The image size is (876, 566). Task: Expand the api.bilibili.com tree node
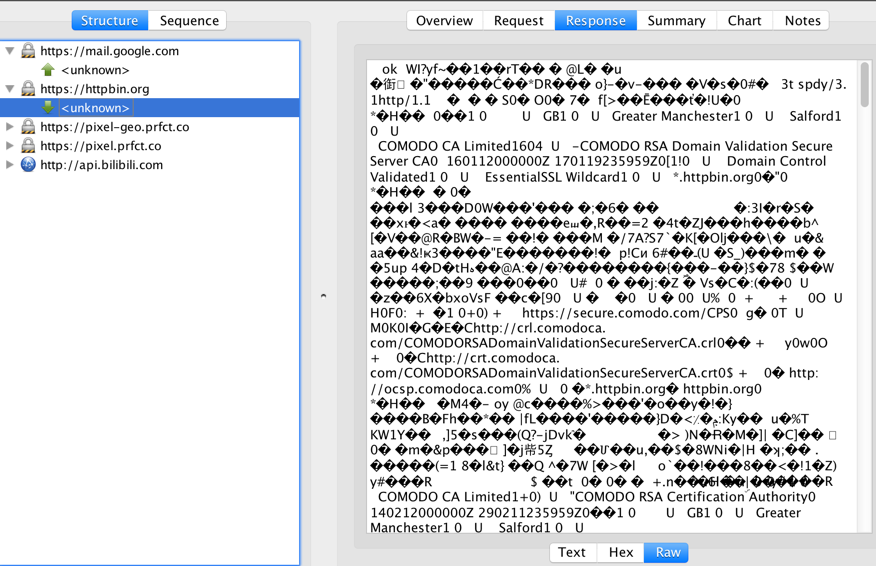10,165
